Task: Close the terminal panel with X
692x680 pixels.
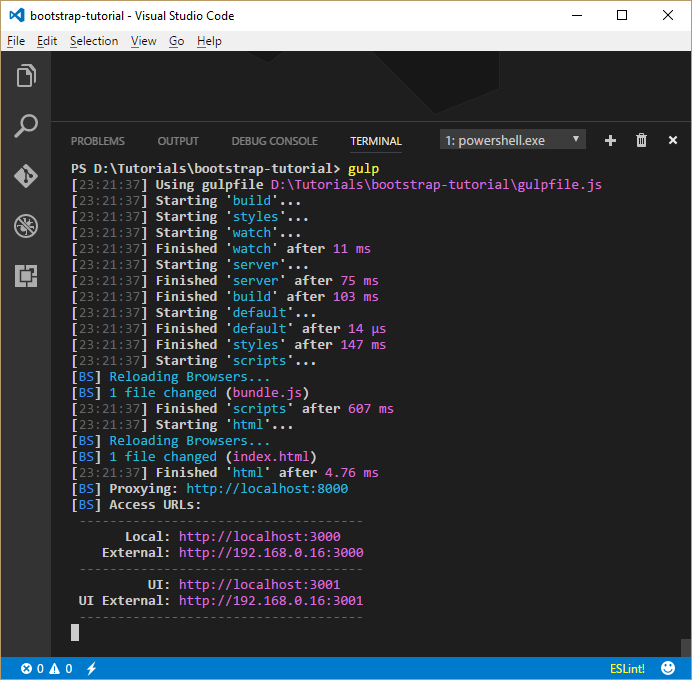Action: [672, 141]
